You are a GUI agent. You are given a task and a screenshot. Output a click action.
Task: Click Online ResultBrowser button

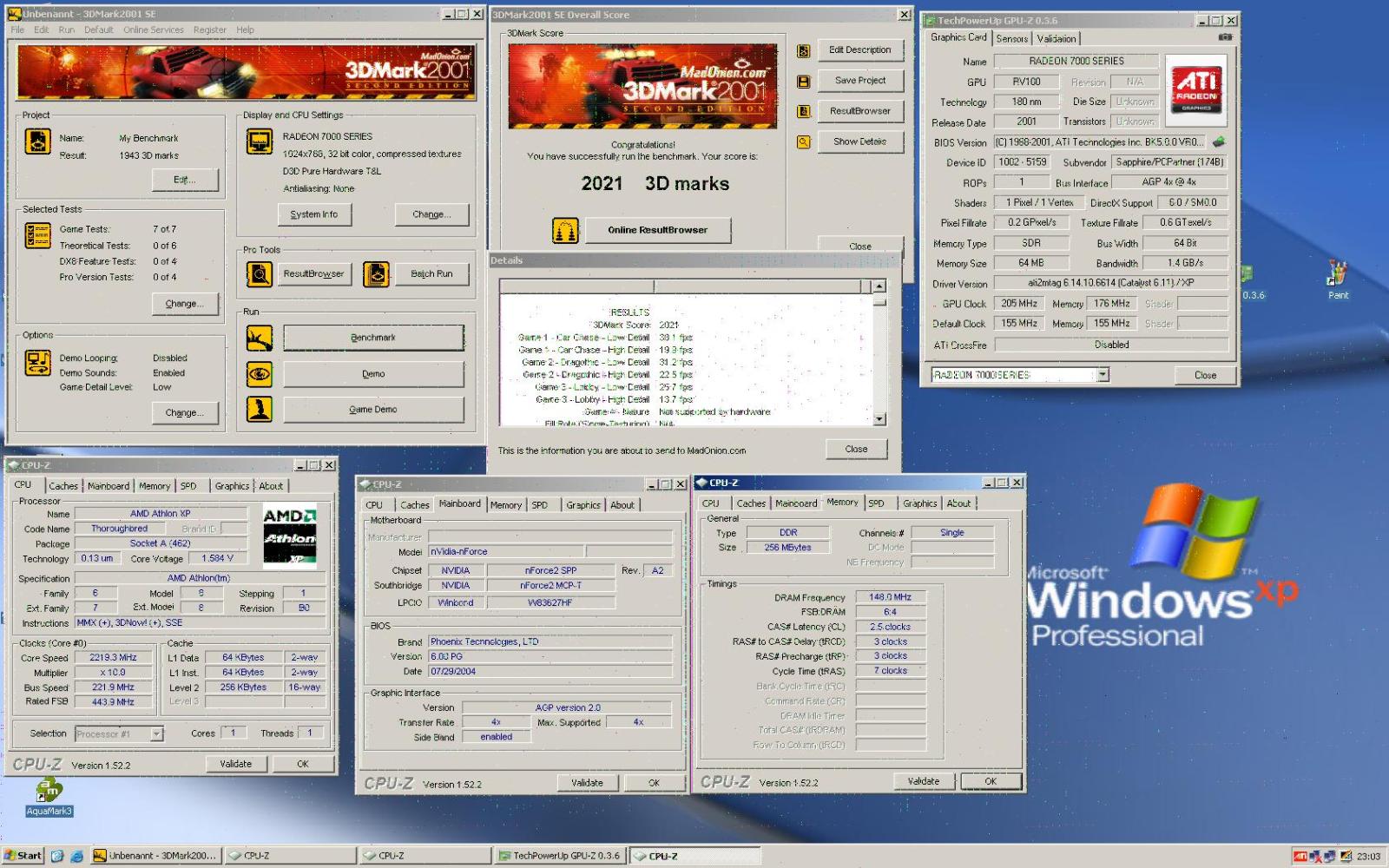click(x=657, y=230)
